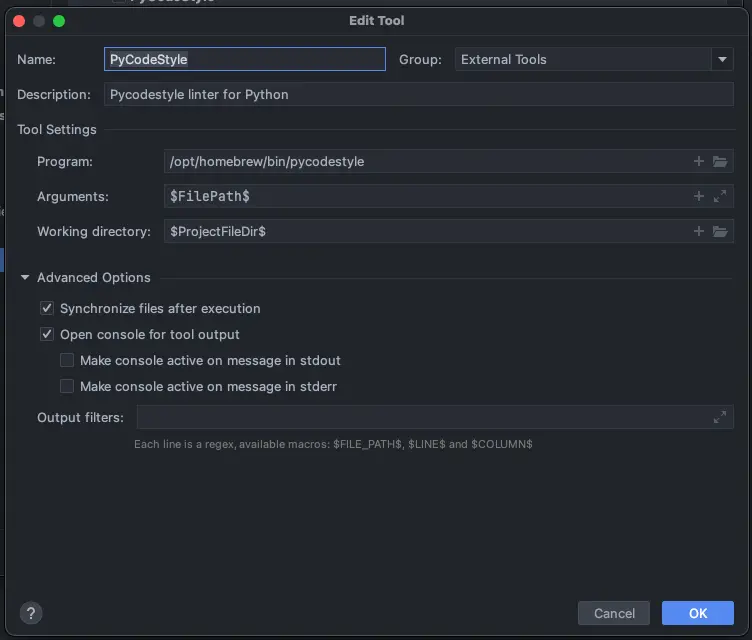This screenshot has height=640, width=752.
Task: Browse for Working directory folder icon
Action: [x=719, y=231]
